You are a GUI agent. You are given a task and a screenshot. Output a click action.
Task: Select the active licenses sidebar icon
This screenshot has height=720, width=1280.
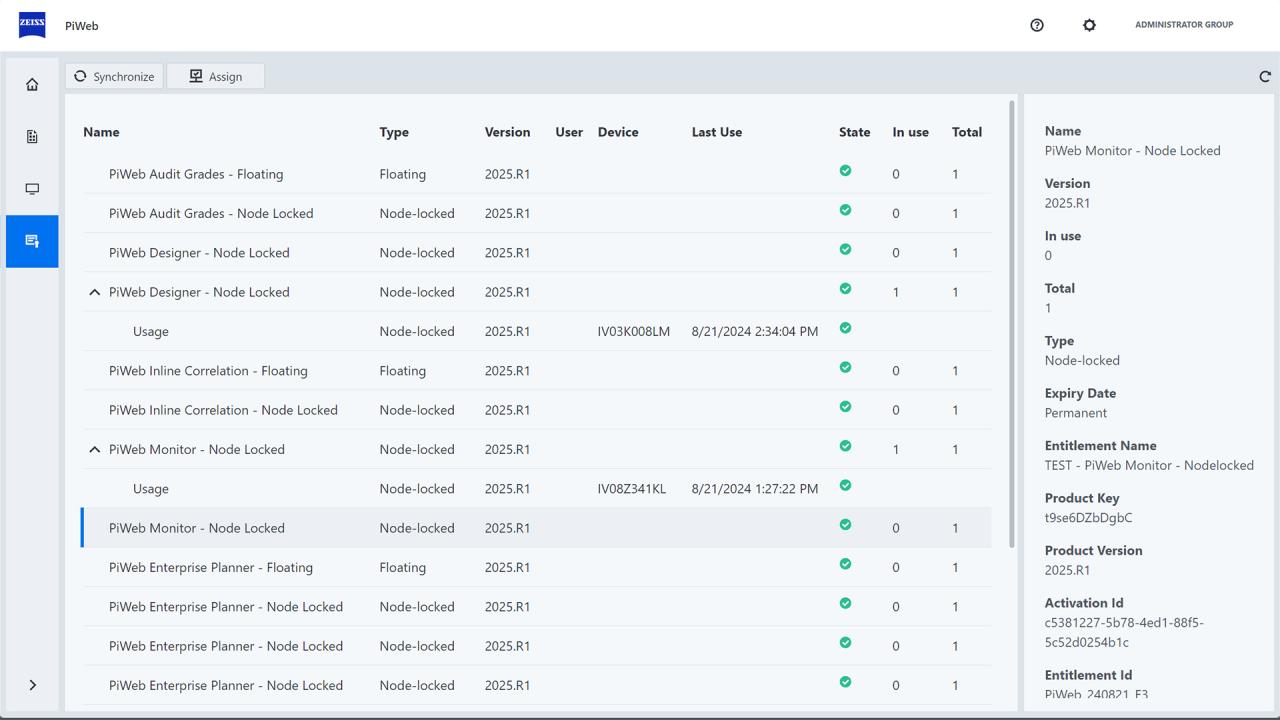(32, 241)
